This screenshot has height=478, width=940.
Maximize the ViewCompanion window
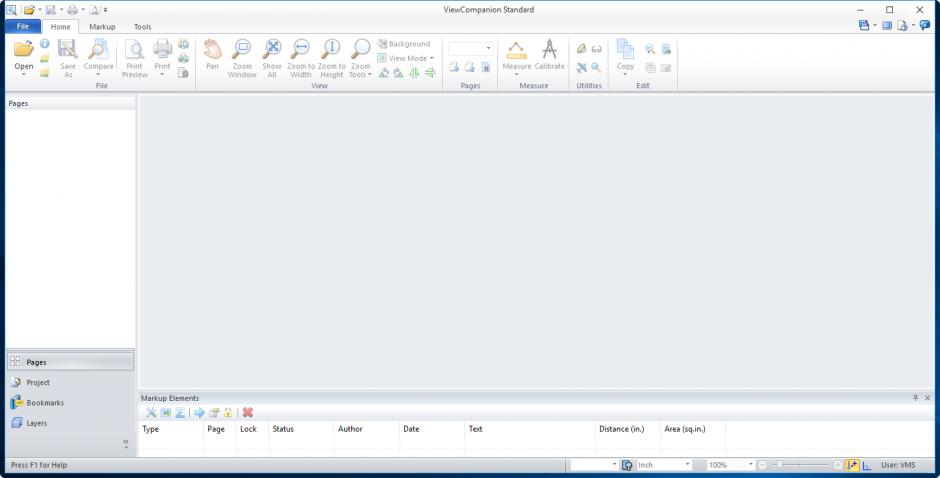pyautogui.click(x=890, y=10)
